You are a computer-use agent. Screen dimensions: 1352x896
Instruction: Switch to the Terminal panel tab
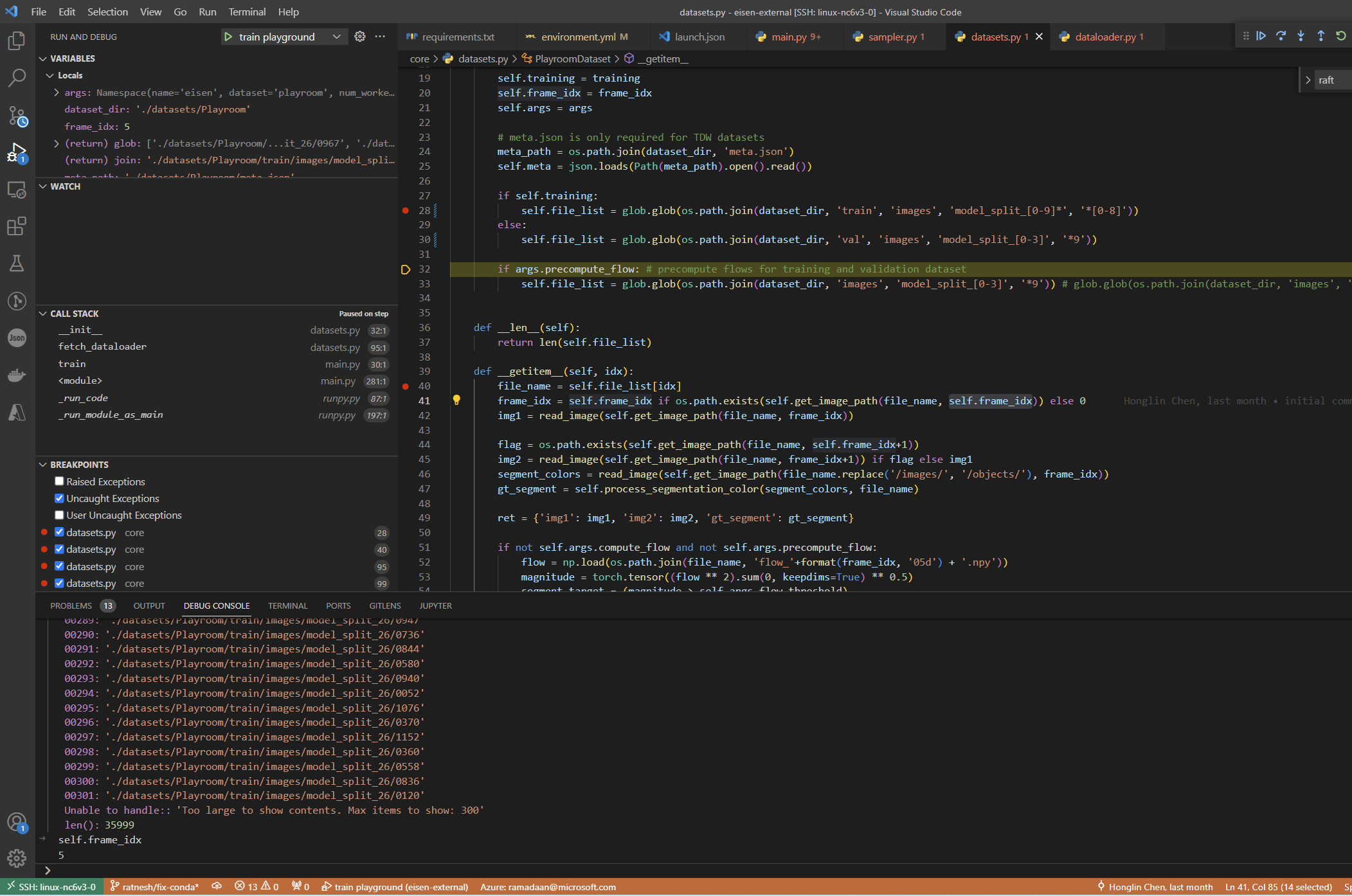pyautogui.click(x=287, y=605)
